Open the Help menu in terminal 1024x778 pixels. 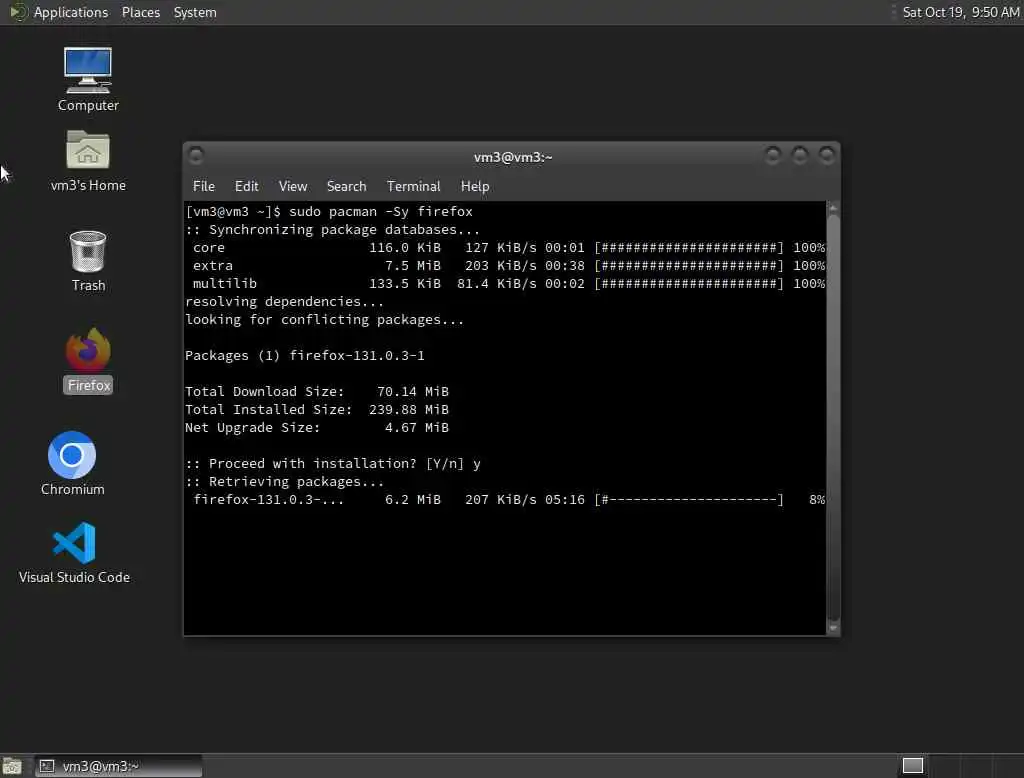pyautogui.click(x=475, y=186)
